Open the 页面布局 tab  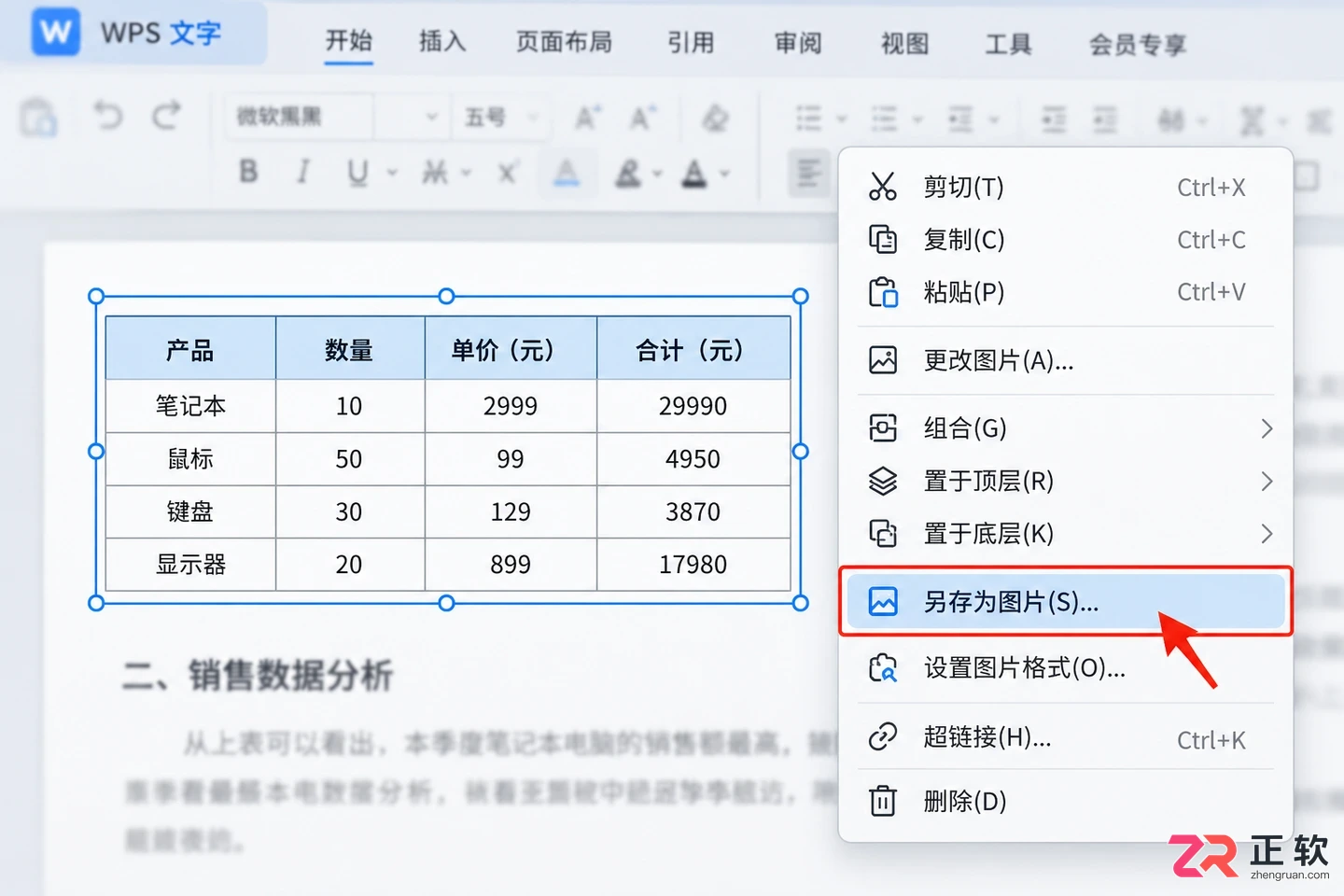tap(564, 42)
